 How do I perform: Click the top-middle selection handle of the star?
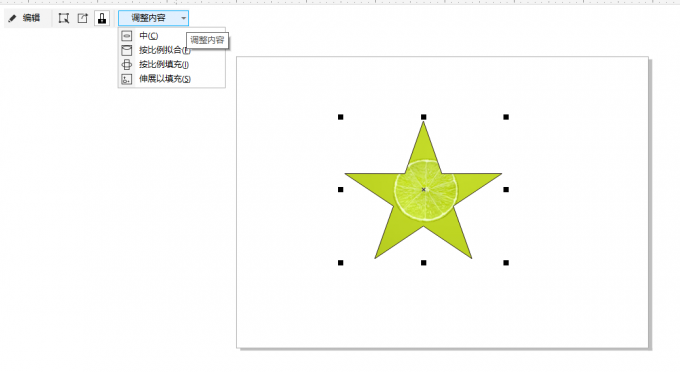click(424, 117)
